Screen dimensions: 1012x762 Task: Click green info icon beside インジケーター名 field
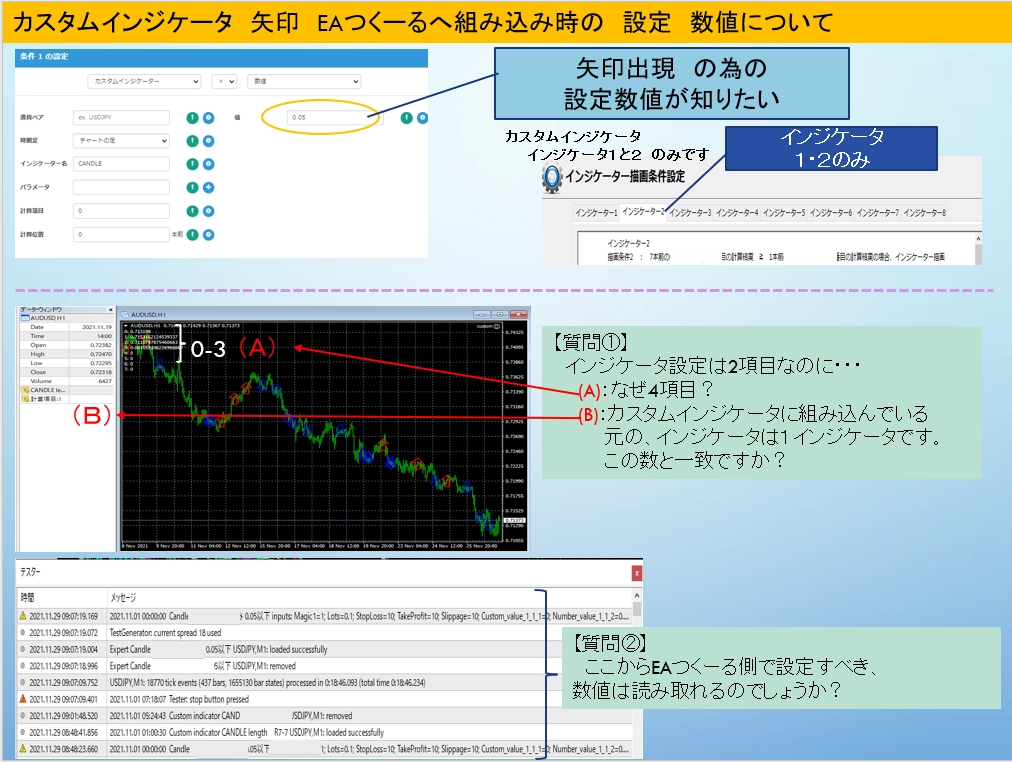192,164
